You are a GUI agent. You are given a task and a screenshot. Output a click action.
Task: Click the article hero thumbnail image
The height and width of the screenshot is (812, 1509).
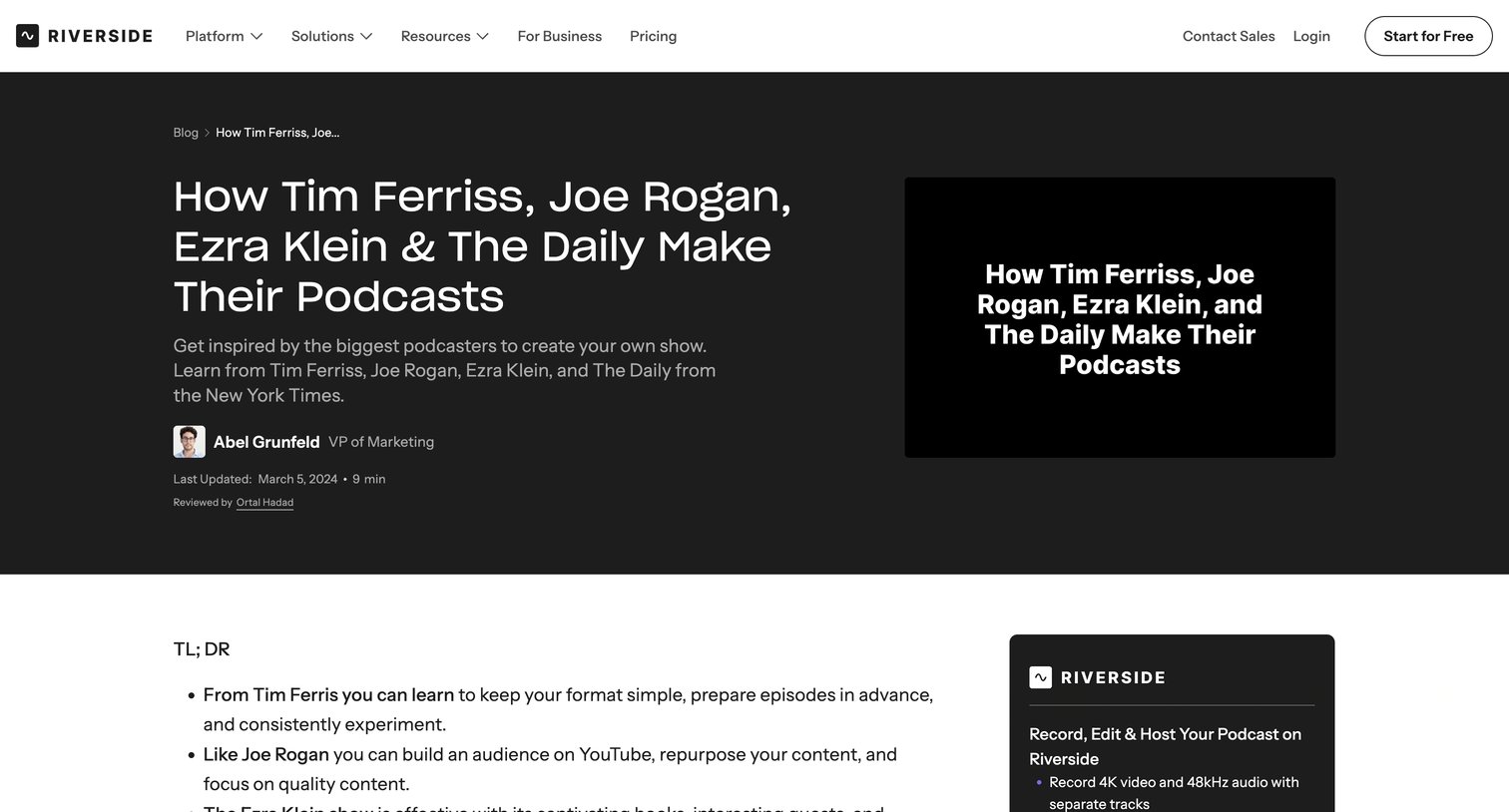(1120, 317)
